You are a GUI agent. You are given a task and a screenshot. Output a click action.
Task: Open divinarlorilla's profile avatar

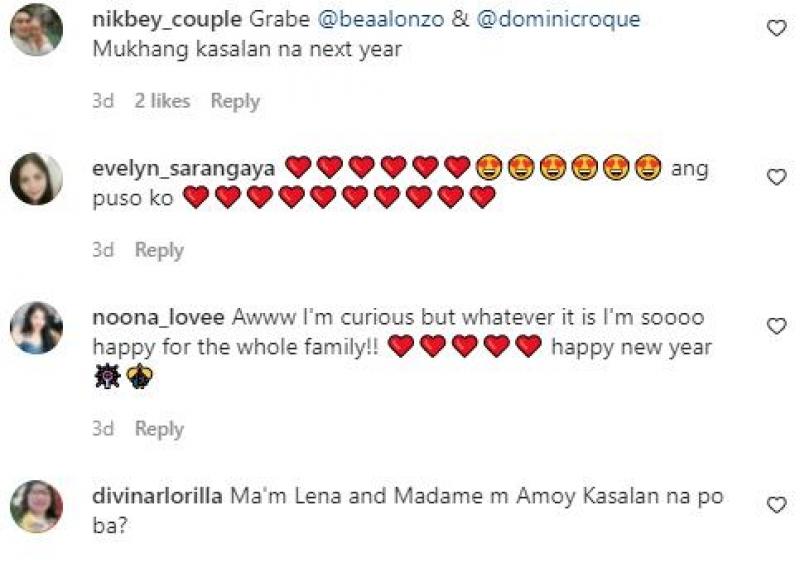(36, 507)
